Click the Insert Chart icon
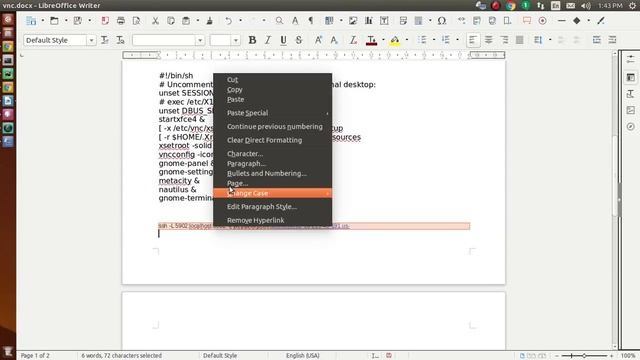640x360 pixels. click(369, 20)
